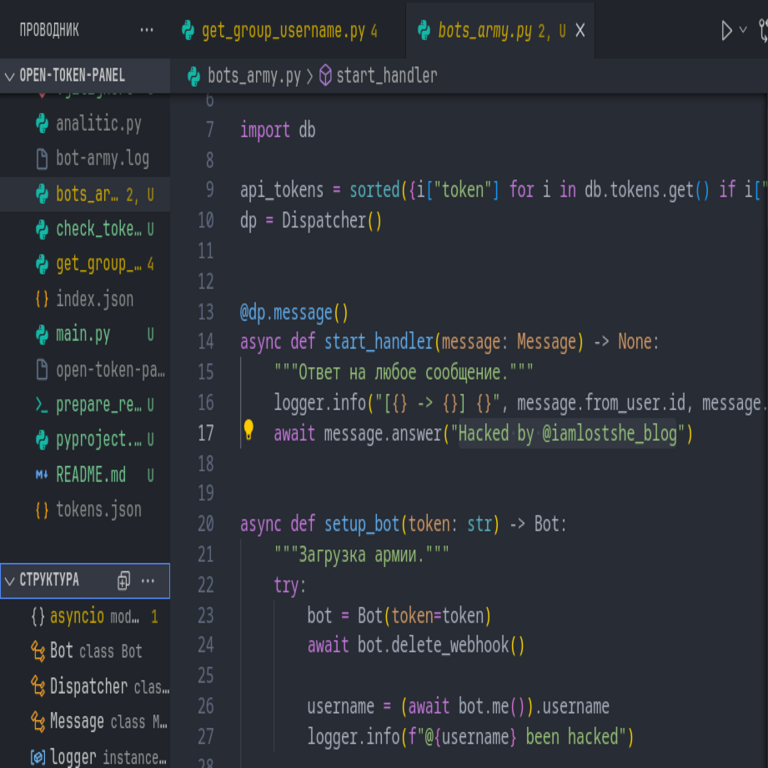Click the logger instance icon in outline

(38, 757)
